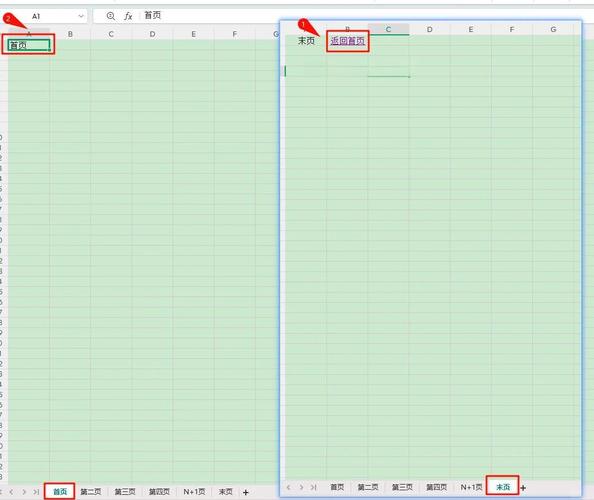This screenshot has width=594, height=500.
Task: Select column E header in left window
Action: 194,34
